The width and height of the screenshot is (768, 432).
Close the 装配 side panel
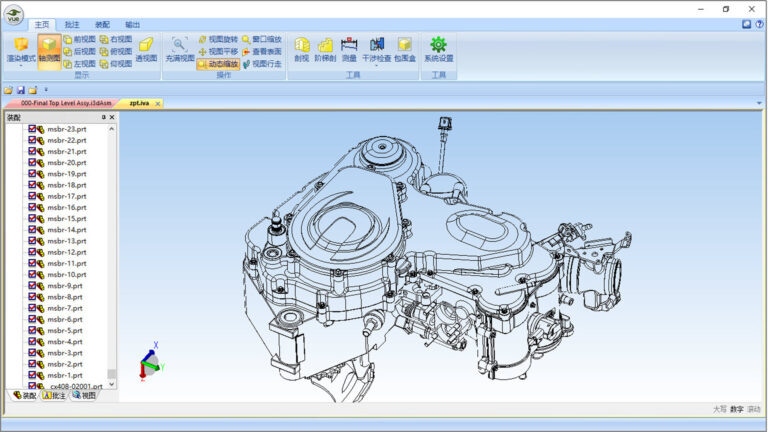coord(112,118)
